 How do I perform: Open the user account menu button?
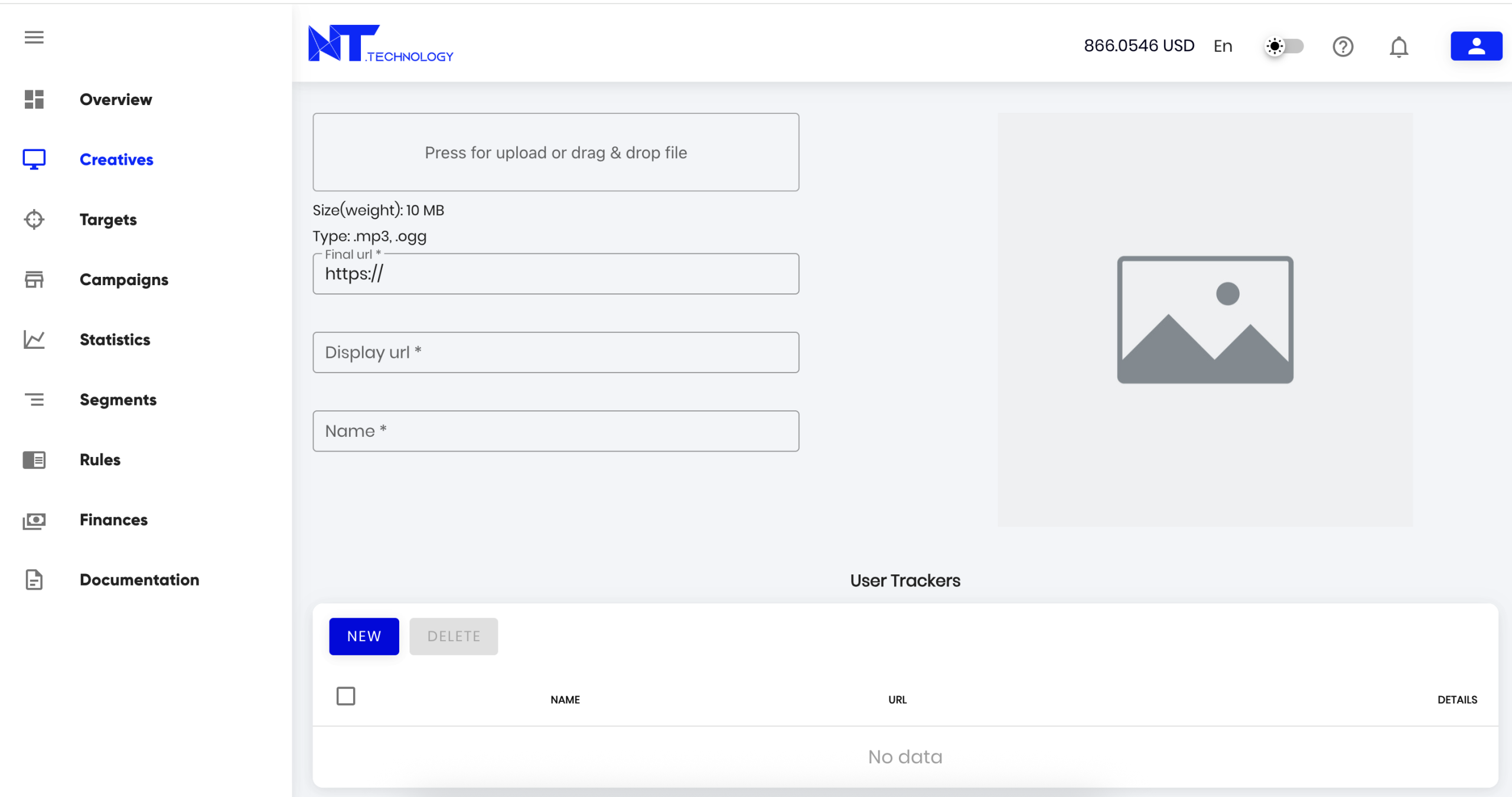pyautogui.click(x=1476, y=46)
